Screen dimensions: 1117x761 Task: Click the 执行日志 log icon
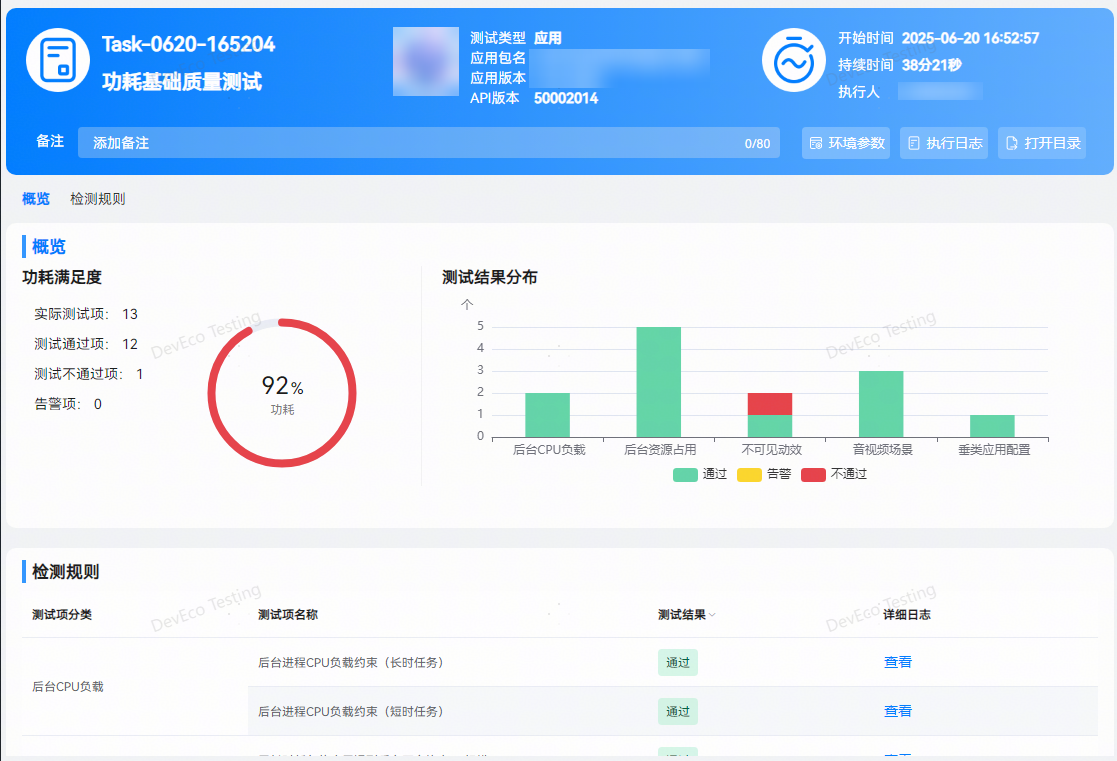tap(914, 143)
